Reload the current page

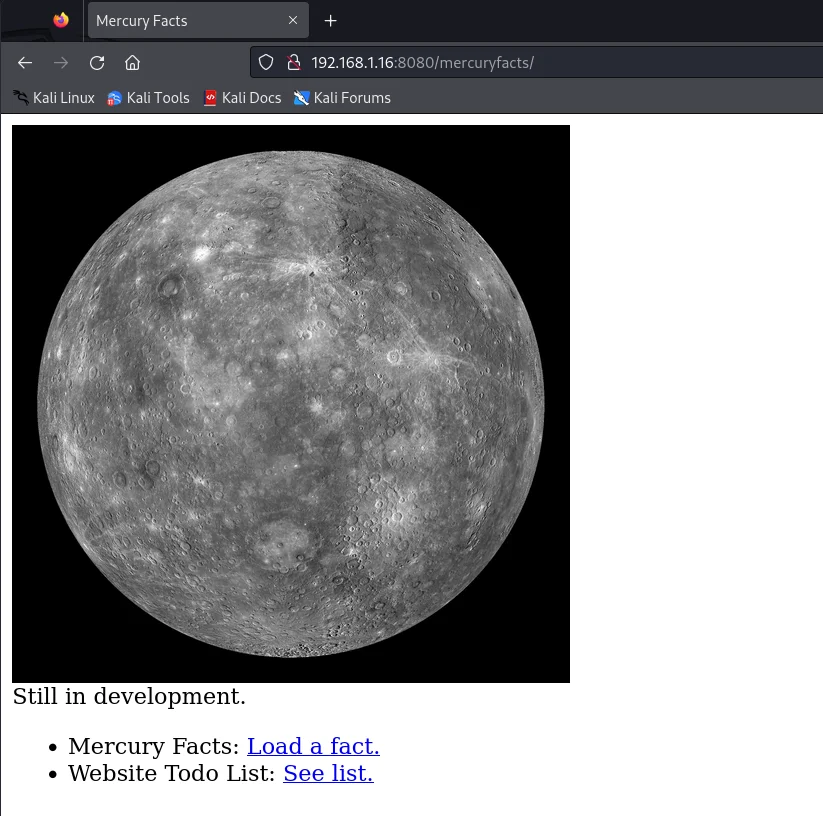pos(97,63)
